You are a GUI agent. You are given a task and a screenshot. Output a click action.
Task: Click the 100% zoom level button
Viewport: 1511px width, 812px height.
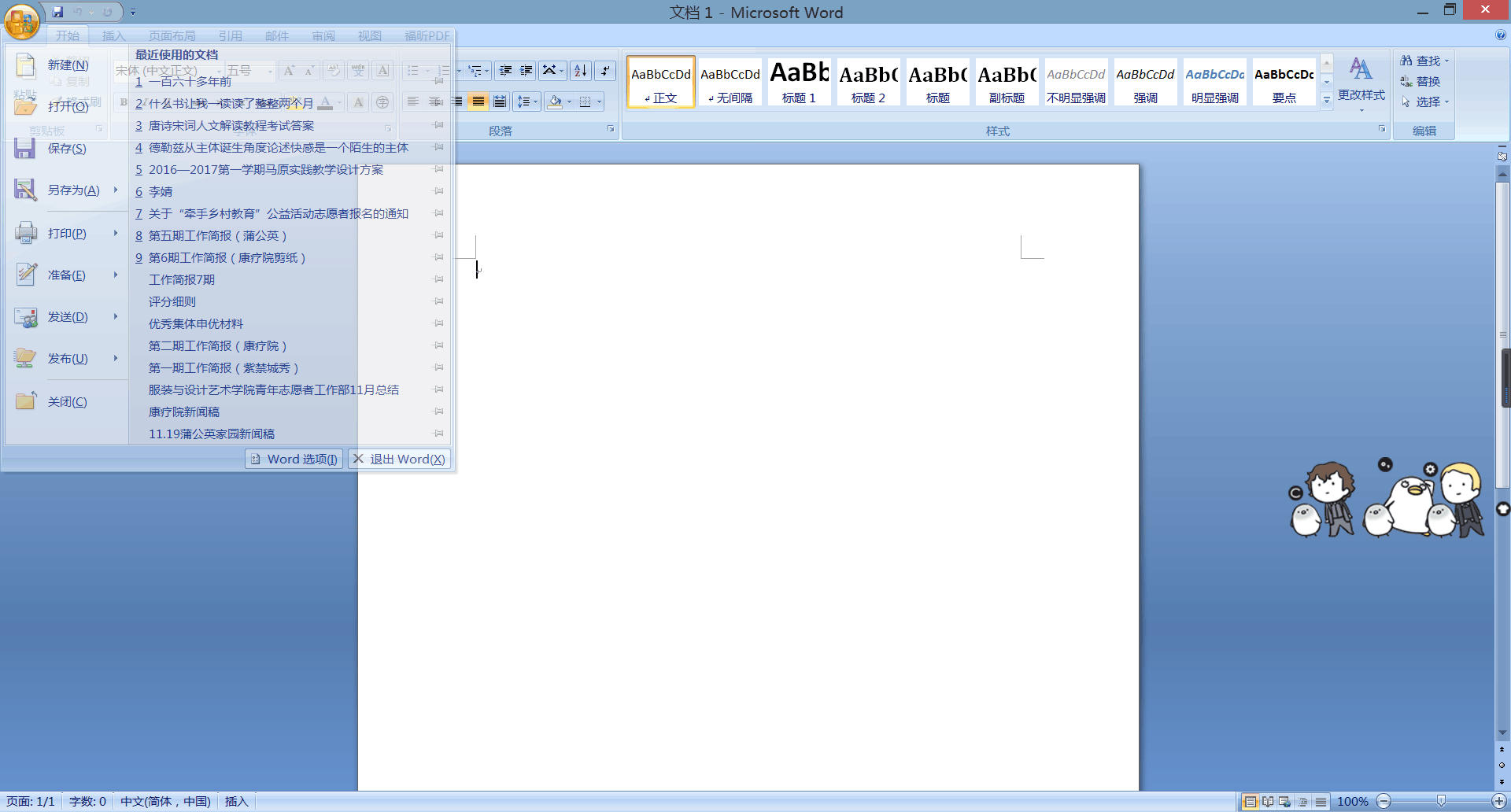click(1352, 801)
